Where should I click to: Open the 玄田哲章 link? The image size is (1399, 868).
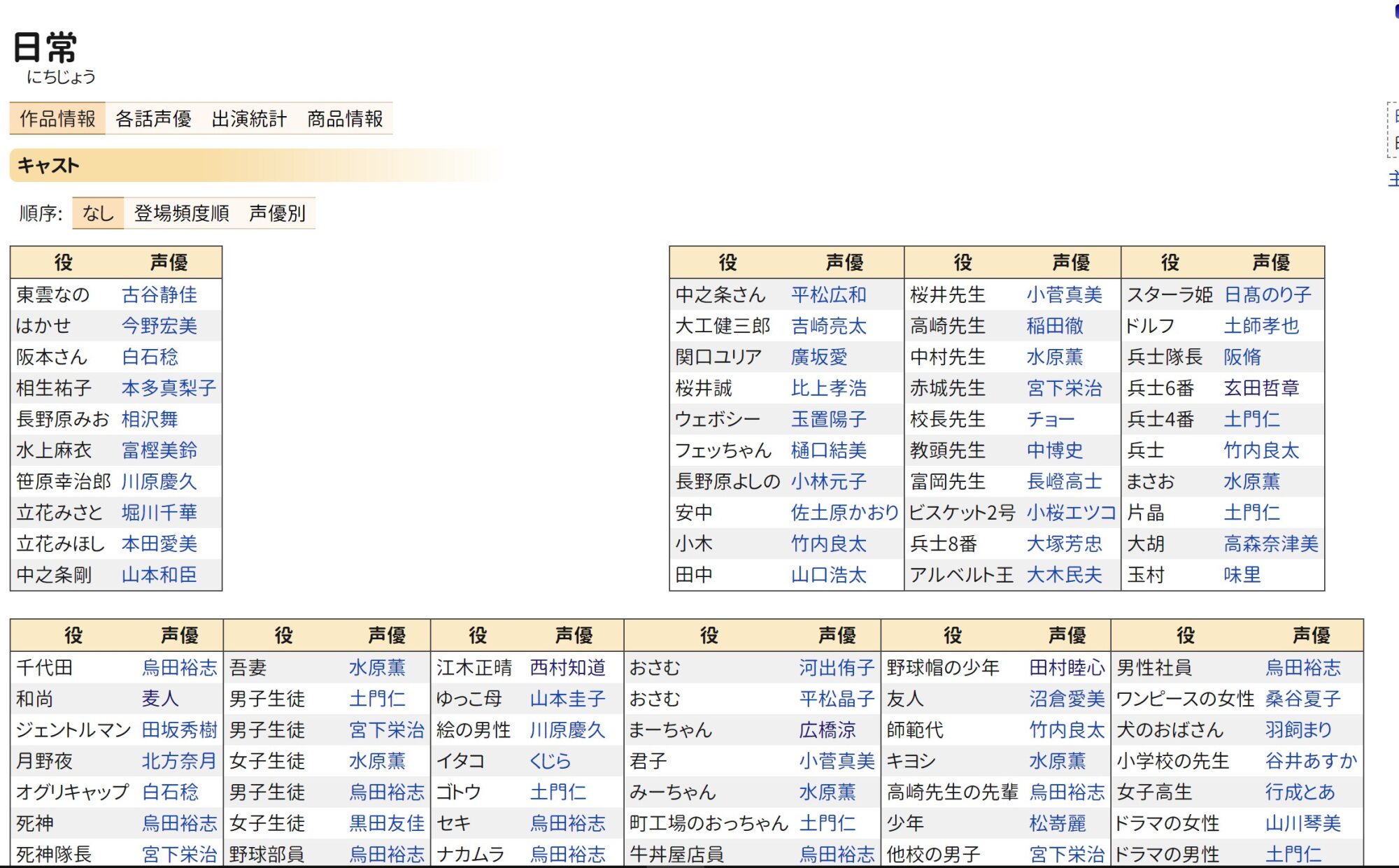[x=1262, y=388]
